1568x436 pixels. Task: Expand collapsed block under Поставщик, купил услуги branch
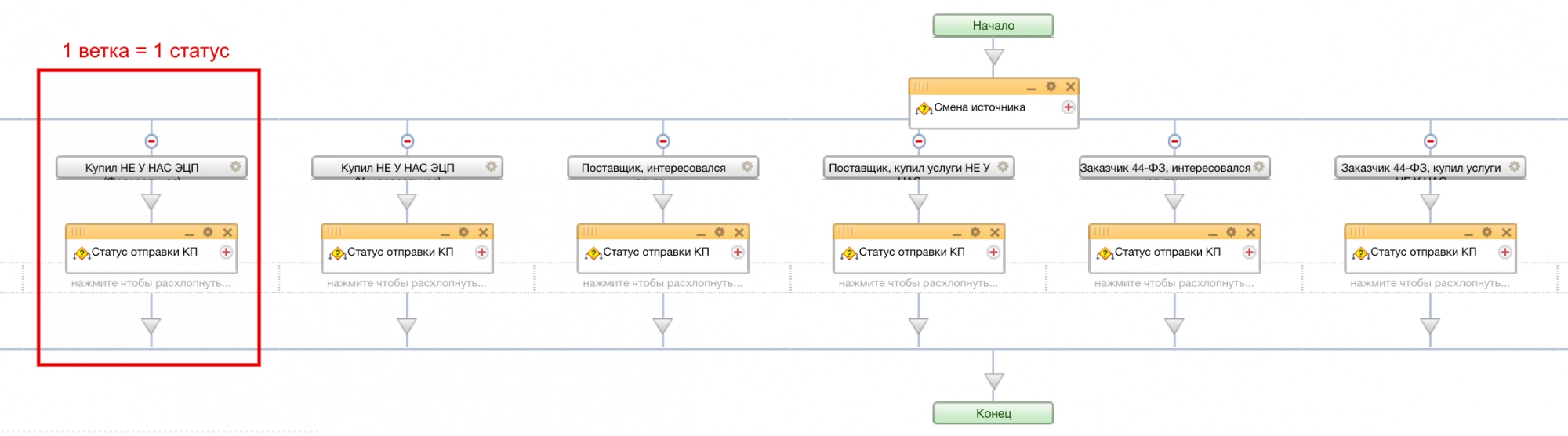pyautogui.click(x=918, y=283)
